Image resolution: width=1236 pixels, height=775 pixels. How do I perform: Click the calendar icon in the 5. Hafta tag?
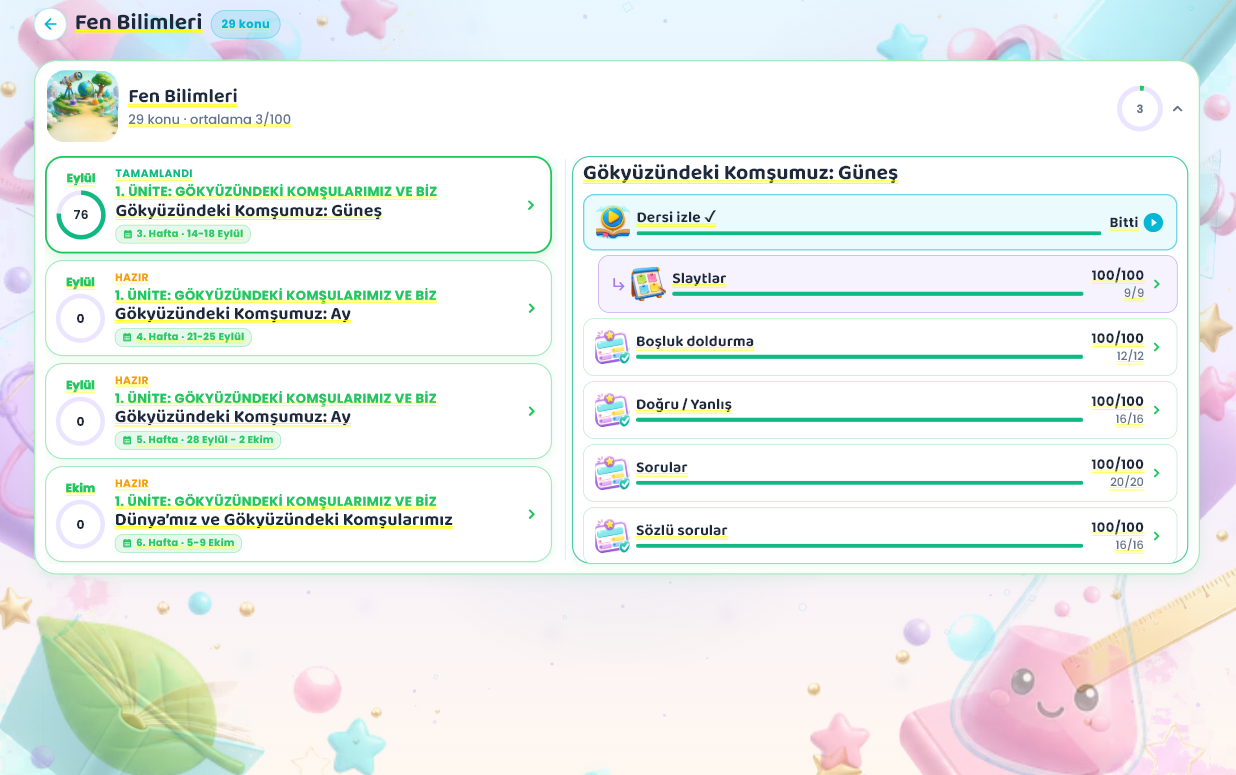[x=127, y=440]
